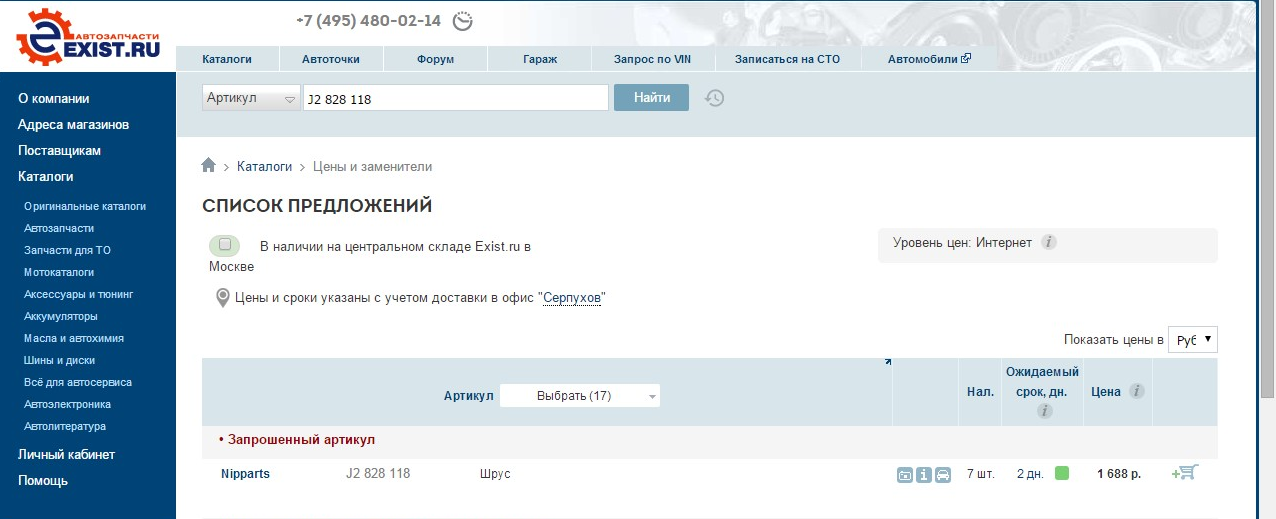Click the info icon beside Уровень цен
The width and height of the screenshot is (1276, 519).
(x=1049, y=243)
